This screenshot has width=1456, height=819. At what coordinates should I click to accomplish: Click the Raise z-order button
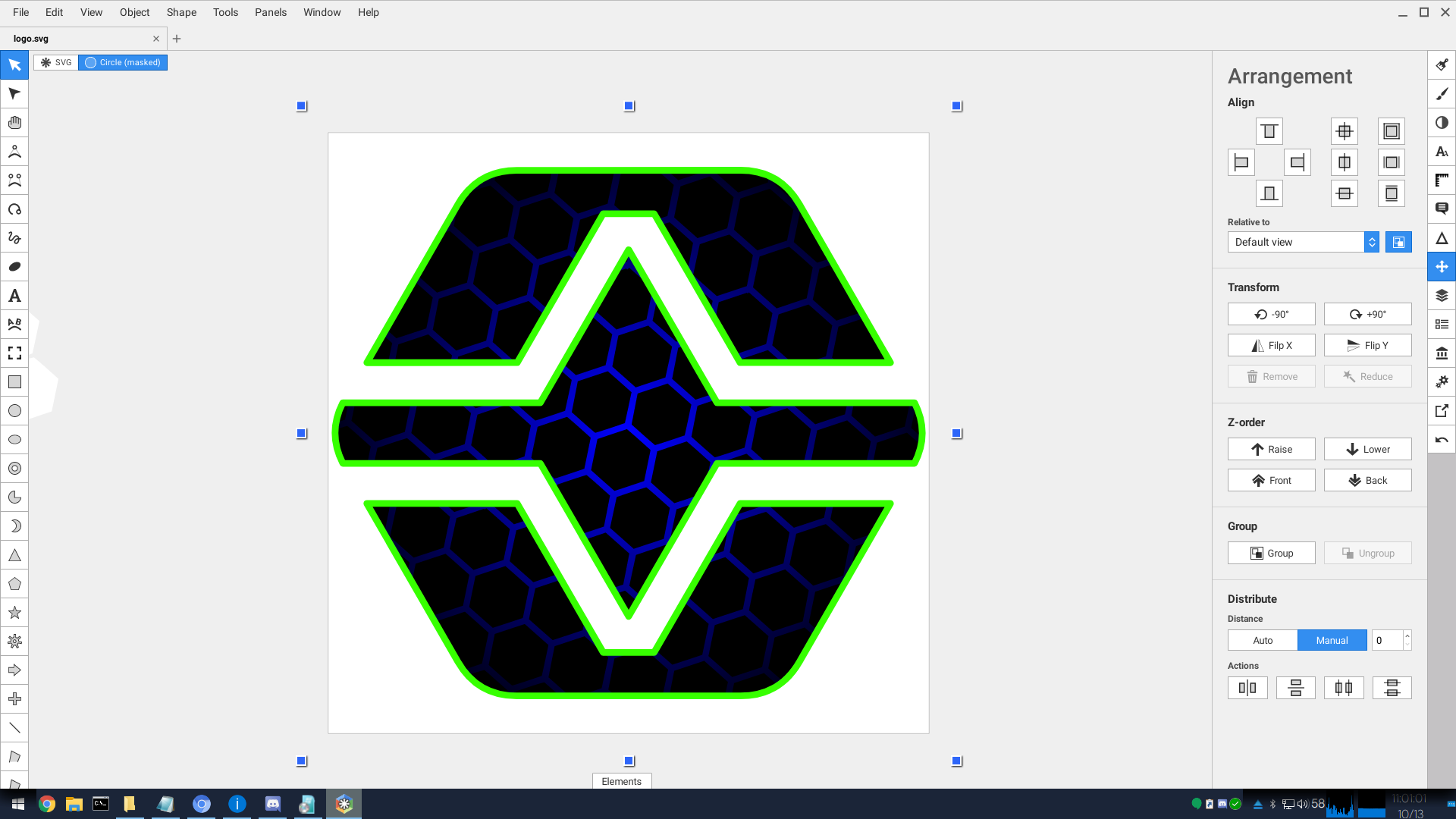(x=1271, y=449)
